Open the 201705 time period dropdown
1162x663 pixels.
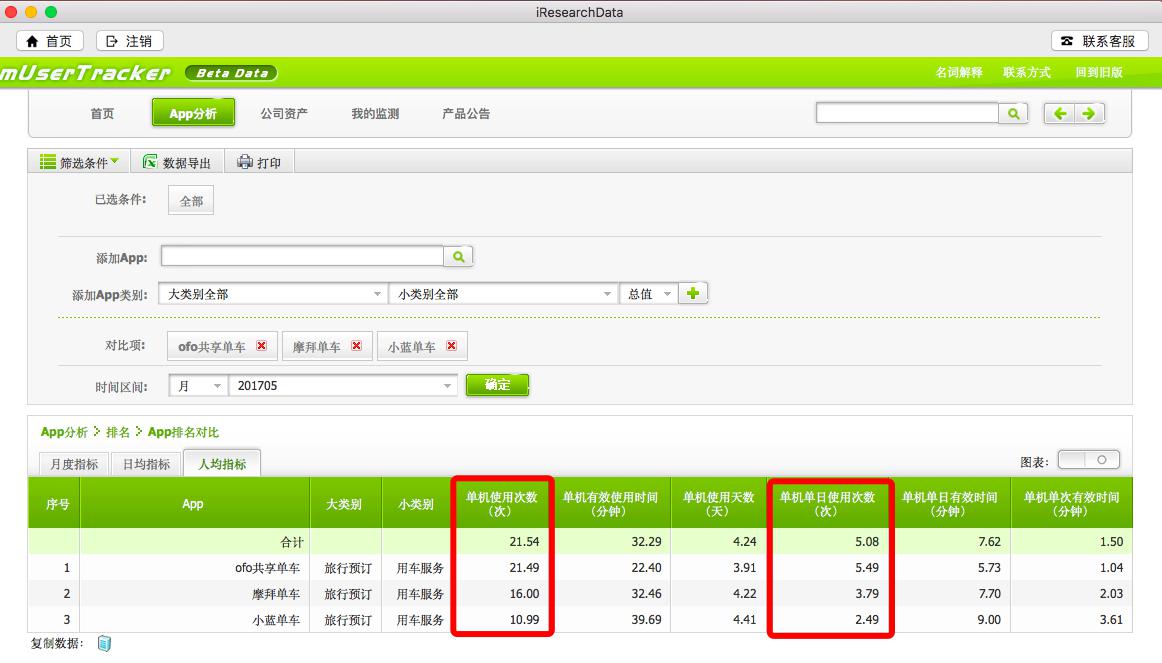point(447,386)
